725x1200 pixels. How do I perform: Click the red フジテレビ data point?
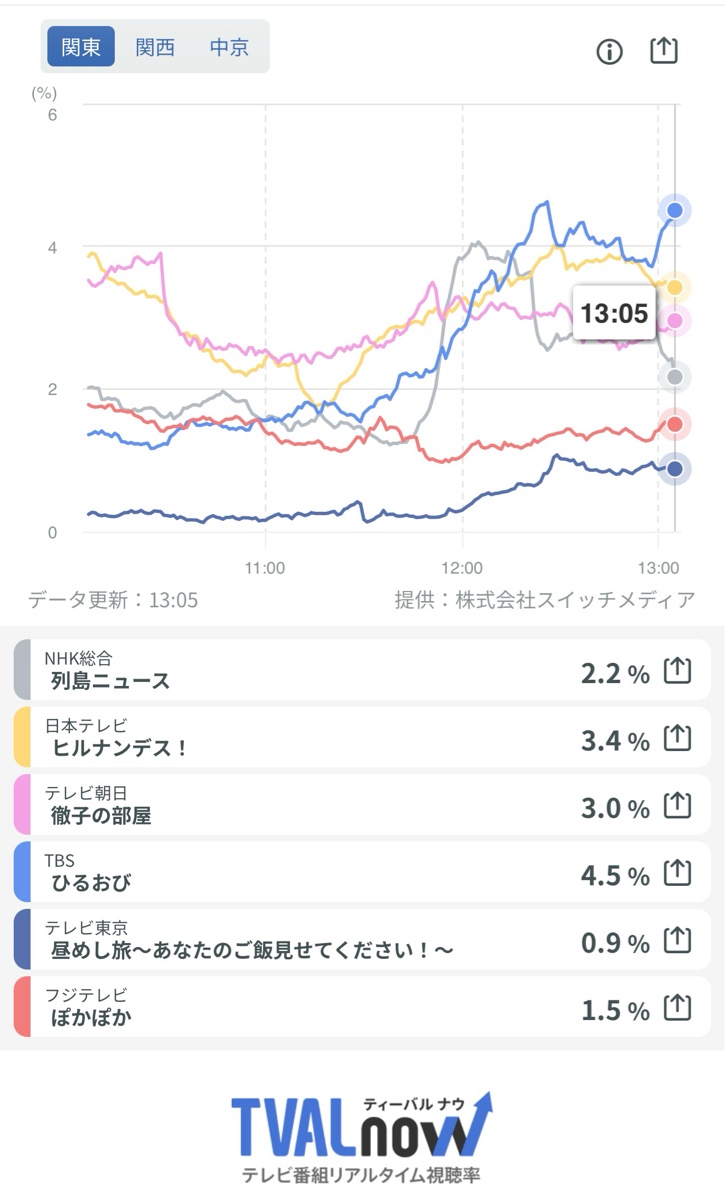pos(675,425)
